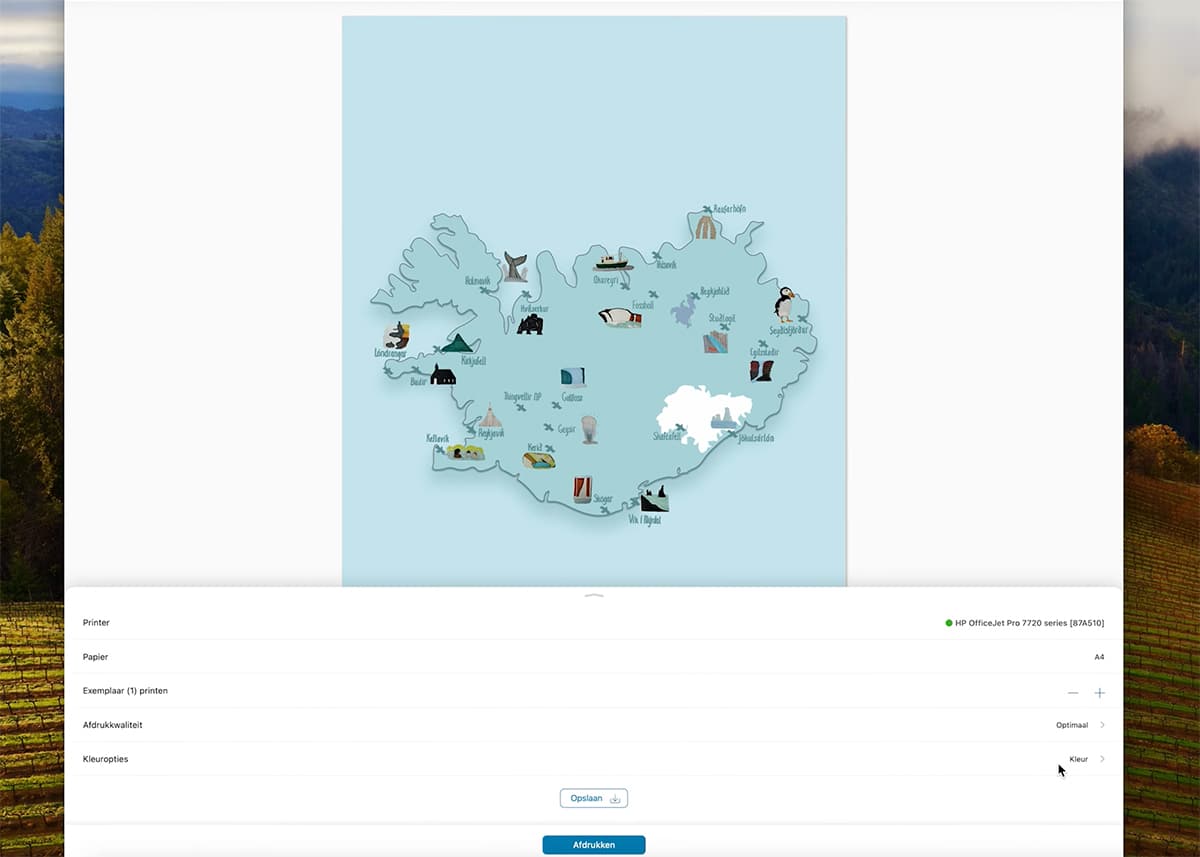Click the Kleuropties label
Image resolution: width=1200 pixels, height=857 pixels.
click(105, 759)
